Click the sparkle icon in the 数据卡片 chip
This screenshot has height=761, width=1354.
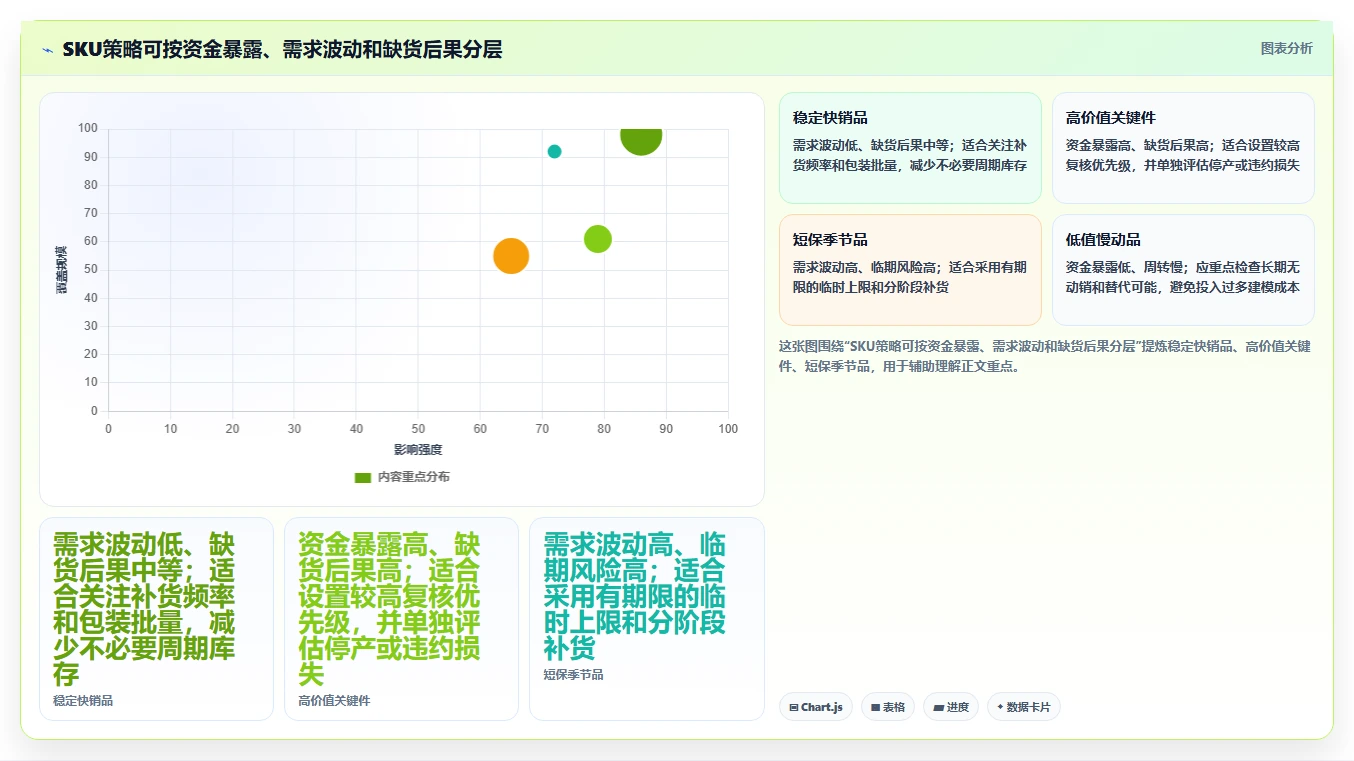[1000, 707]
